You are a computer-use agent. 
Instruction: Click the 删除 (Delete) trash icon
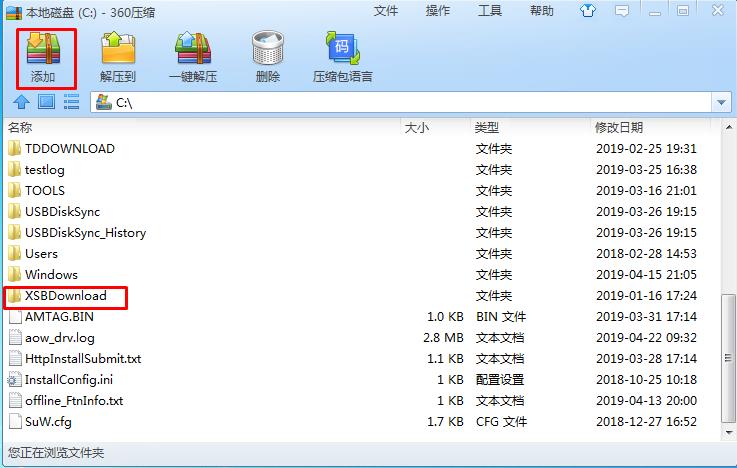(268, 53)
